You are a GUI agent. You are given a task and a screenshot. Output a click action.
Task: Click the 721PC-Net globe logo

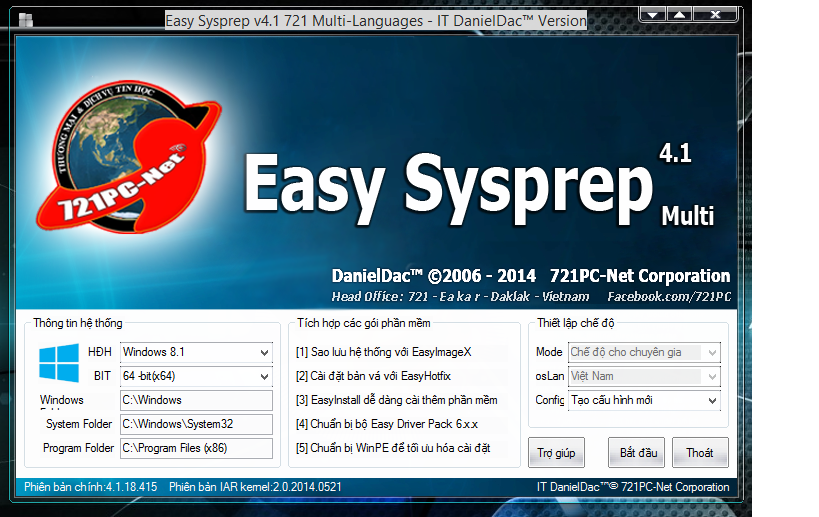[129, 157]
